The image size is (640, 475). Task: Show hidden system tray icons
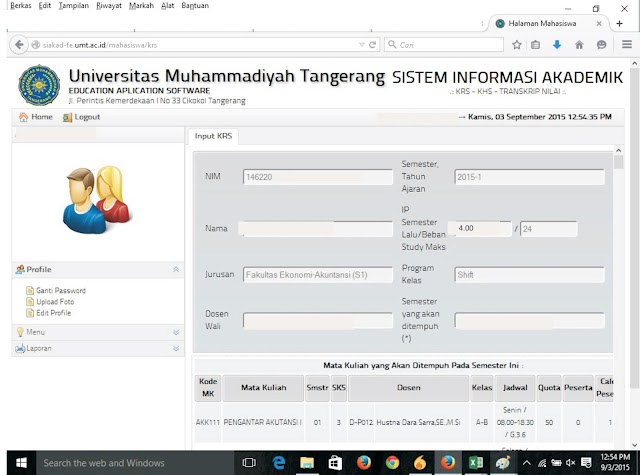[527, 463]
